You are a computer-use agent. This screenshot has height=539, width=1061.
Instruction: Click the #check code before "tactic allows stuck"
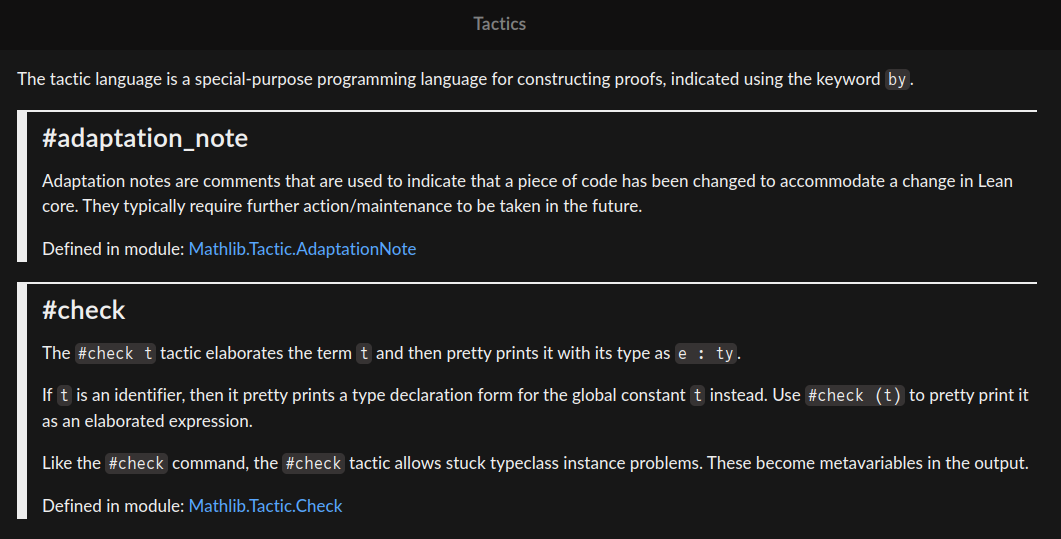313,463
